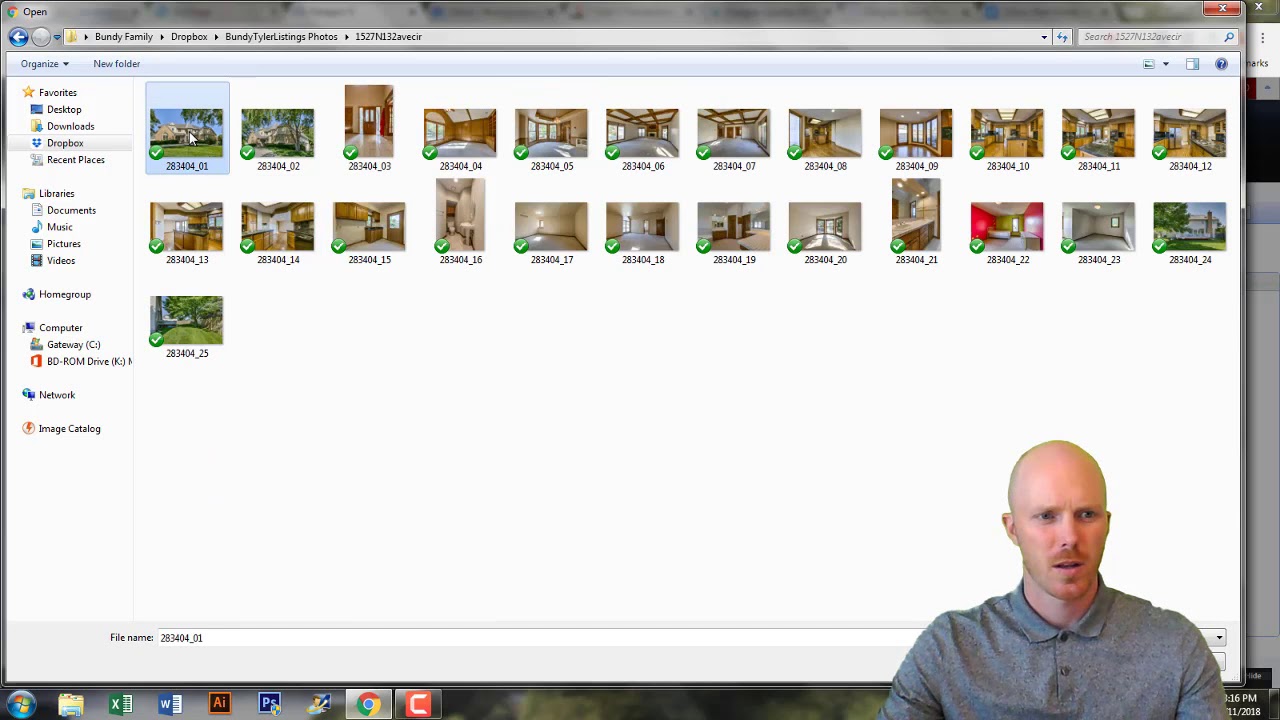Click the Help question mark icon
The width and height of the screenshot is (1280, 720).
click(x=1221, y=64)
